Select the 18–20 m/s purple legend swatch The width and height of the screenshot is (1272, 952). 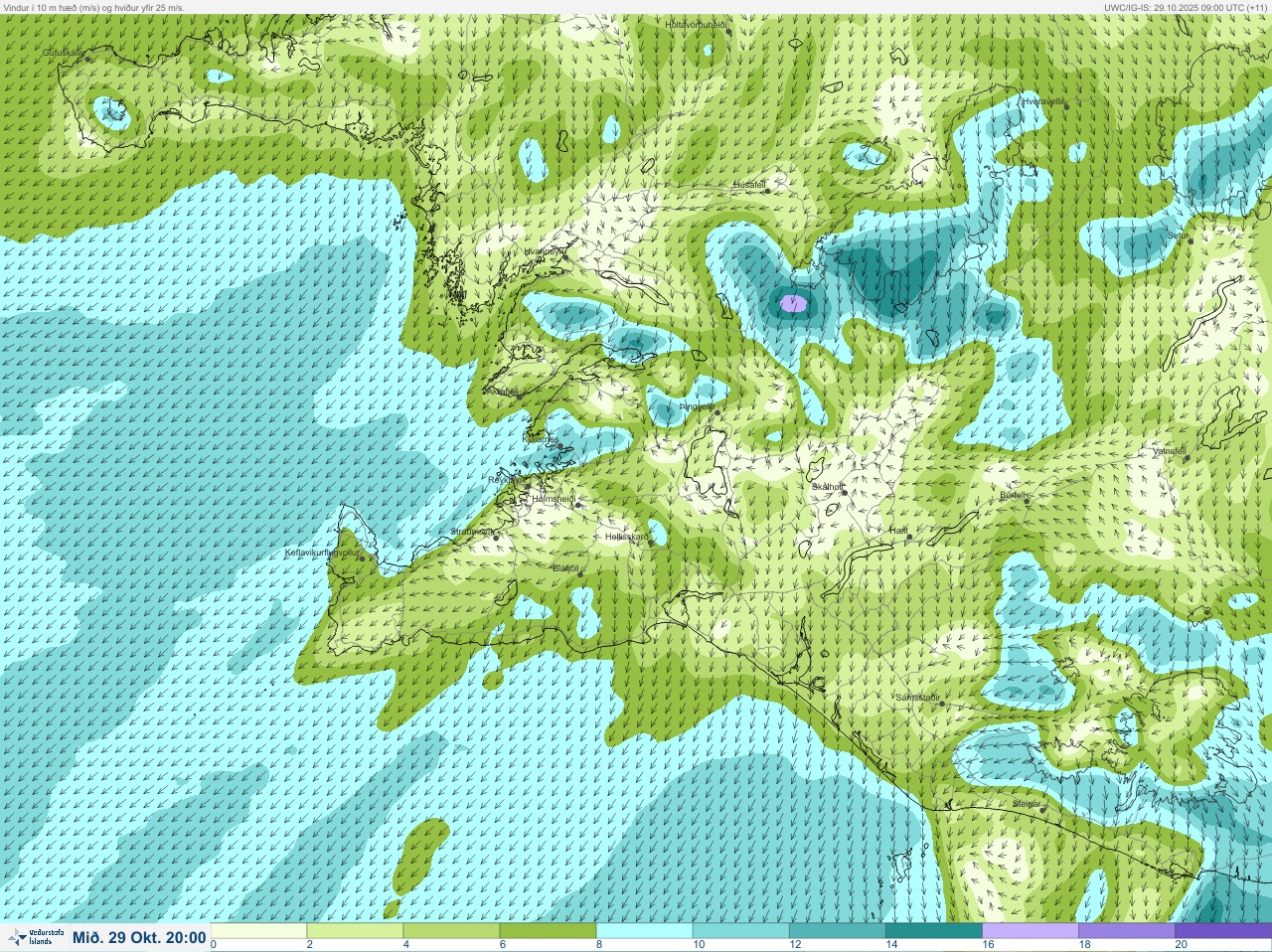click(1126, 931)
